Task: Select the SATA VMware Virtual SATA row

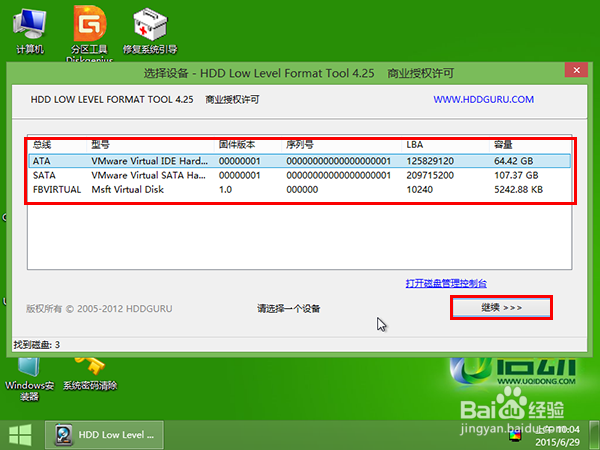Action: pos(300,175)
